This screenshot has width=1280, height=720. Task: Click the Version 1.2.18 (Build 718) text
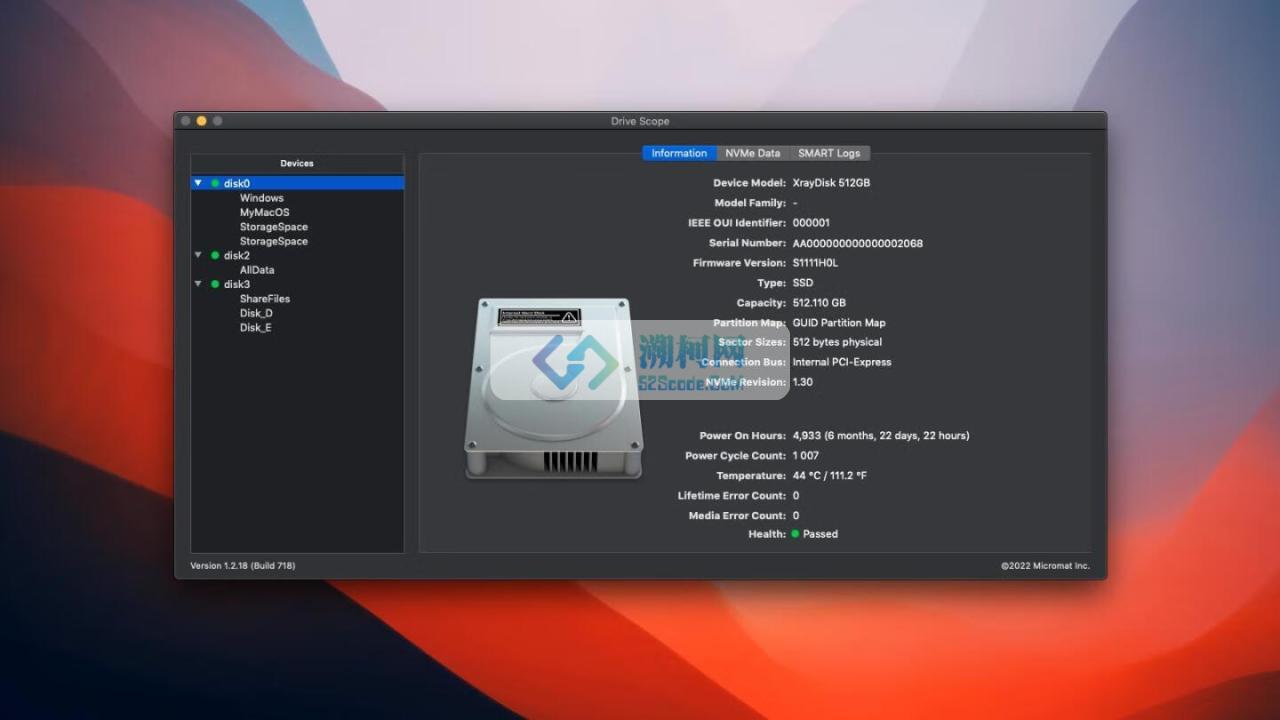[243, 566]
